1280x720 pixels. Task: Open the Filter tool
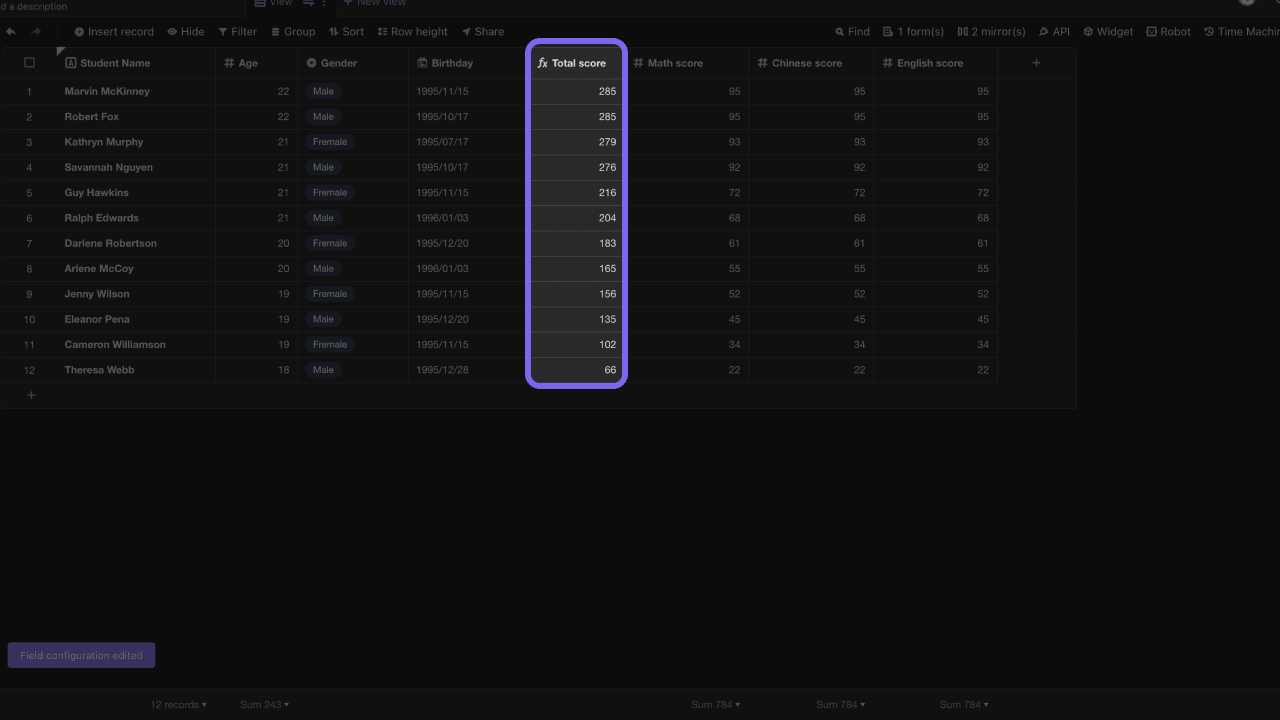tap(238, 32)
